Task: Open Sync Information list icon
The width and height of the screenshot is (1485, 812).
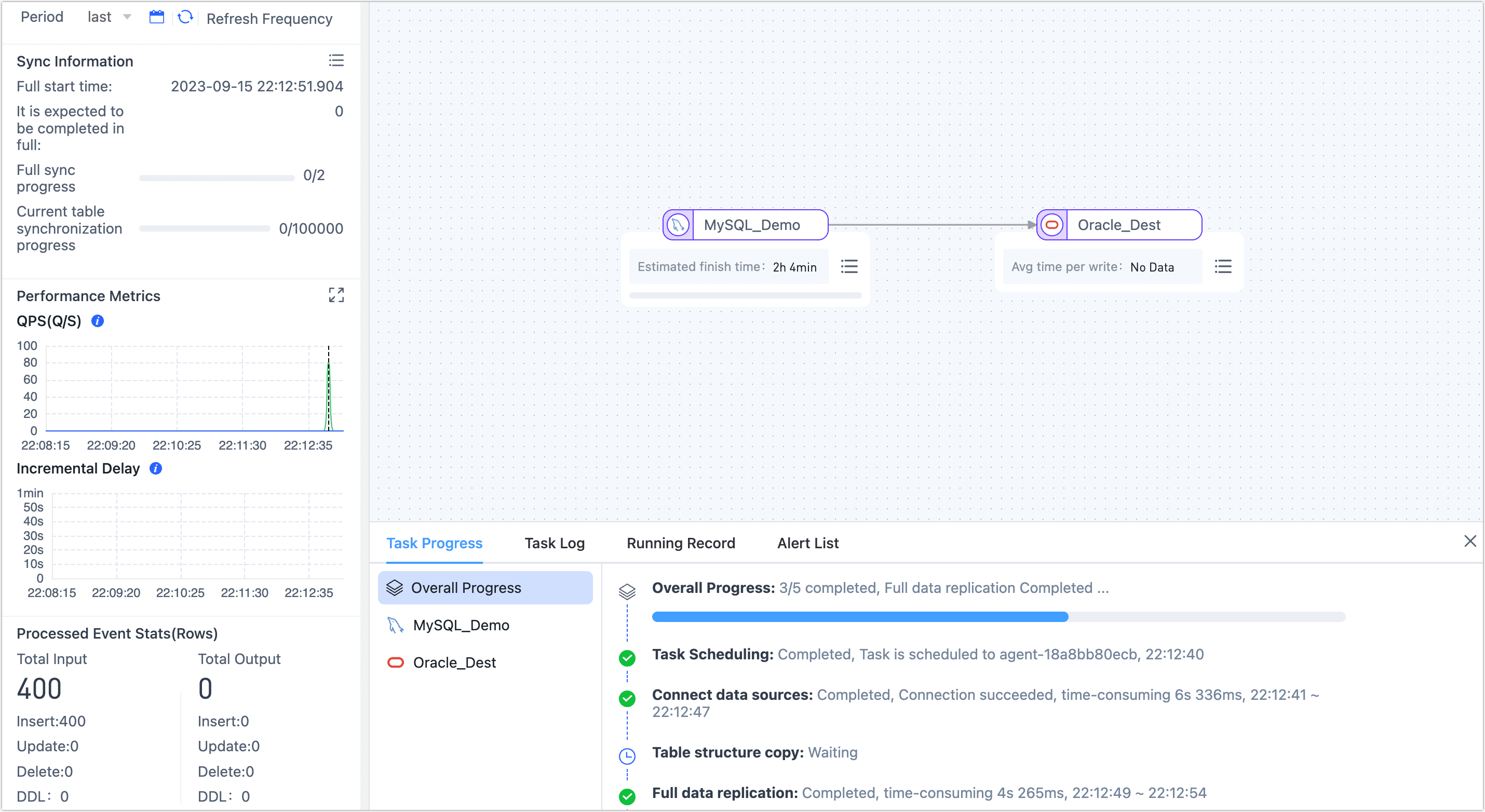Action: pyautogui.click(x=336, y=61)
